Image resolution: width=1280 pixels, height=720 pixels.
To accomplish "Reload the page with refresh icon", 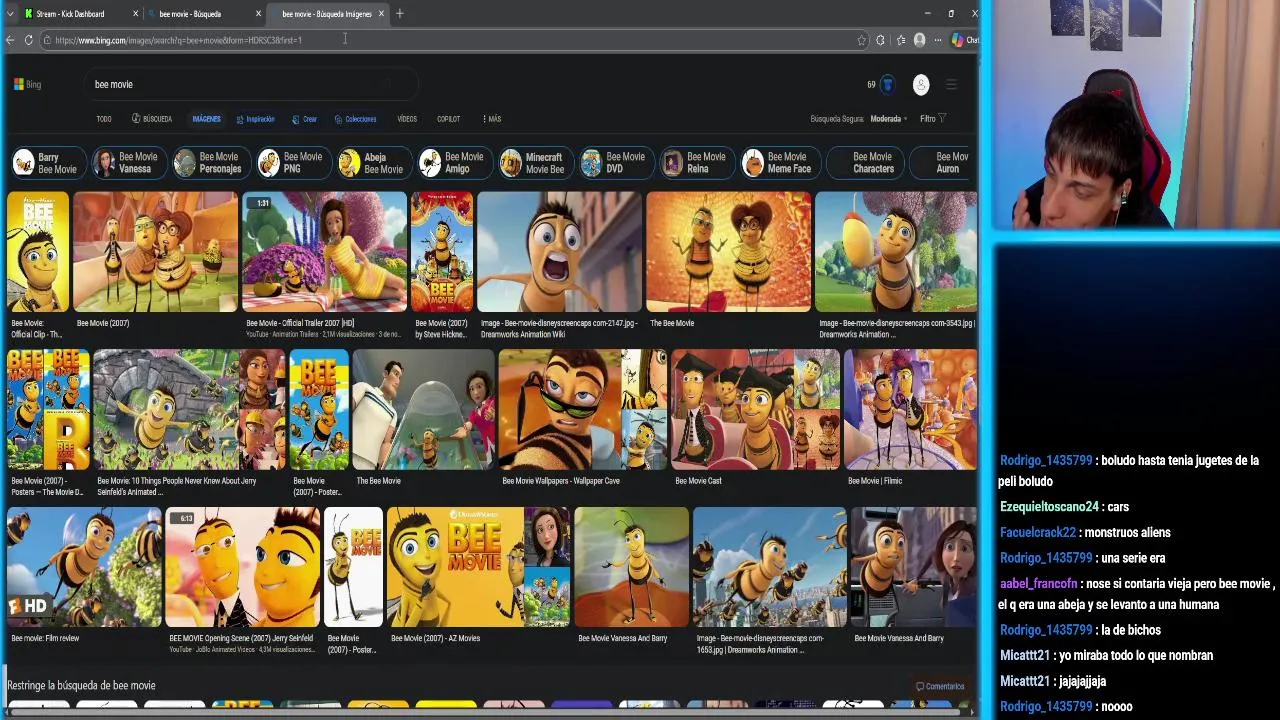I will point(28,40).
